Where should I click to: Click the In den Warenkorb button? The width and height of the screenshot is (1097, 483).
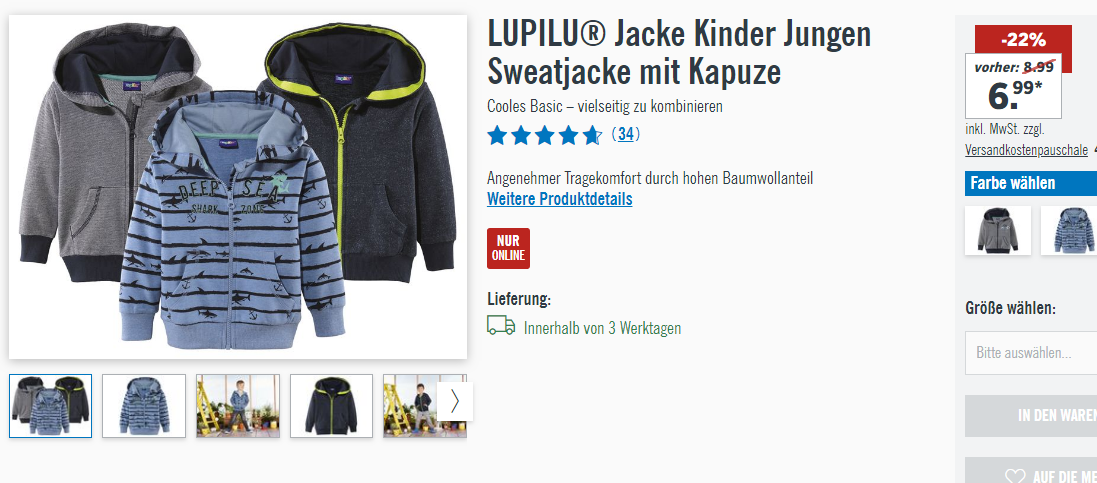(1031, 416)
